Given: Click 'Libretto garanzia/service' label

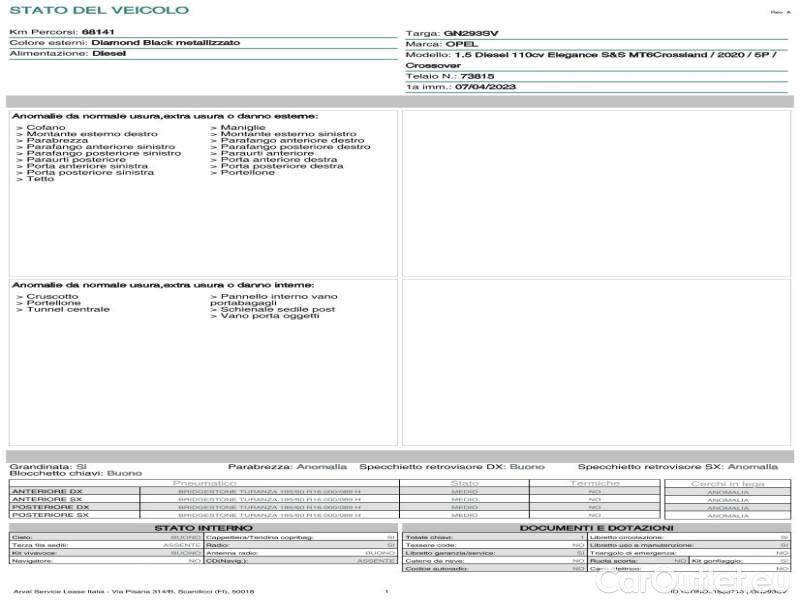Looking at the screenshot, I should tap(450, 553).
